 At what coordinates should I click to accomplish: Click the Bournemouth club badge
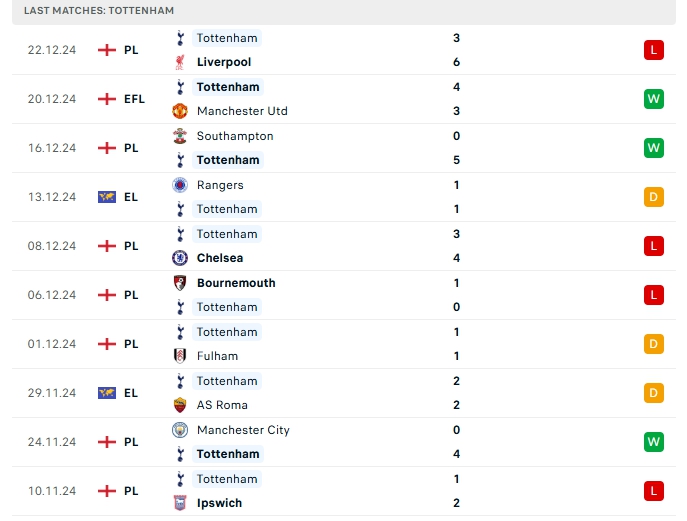[180, 283]
